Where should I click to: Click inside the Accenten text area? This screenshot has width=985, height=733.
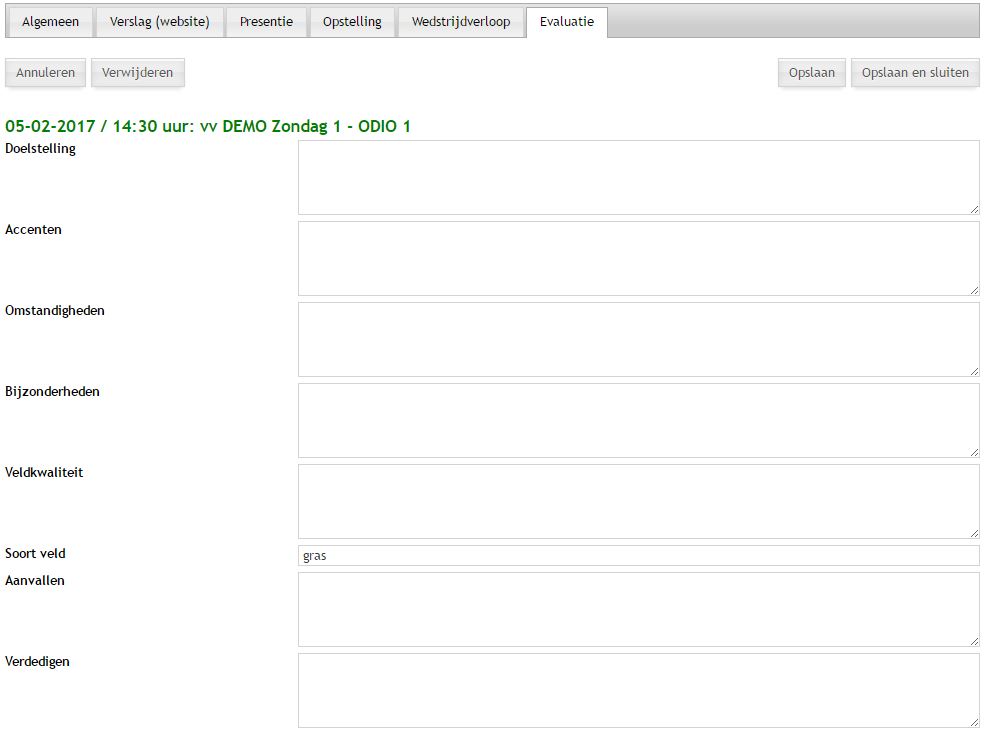[x=638, y=258]
